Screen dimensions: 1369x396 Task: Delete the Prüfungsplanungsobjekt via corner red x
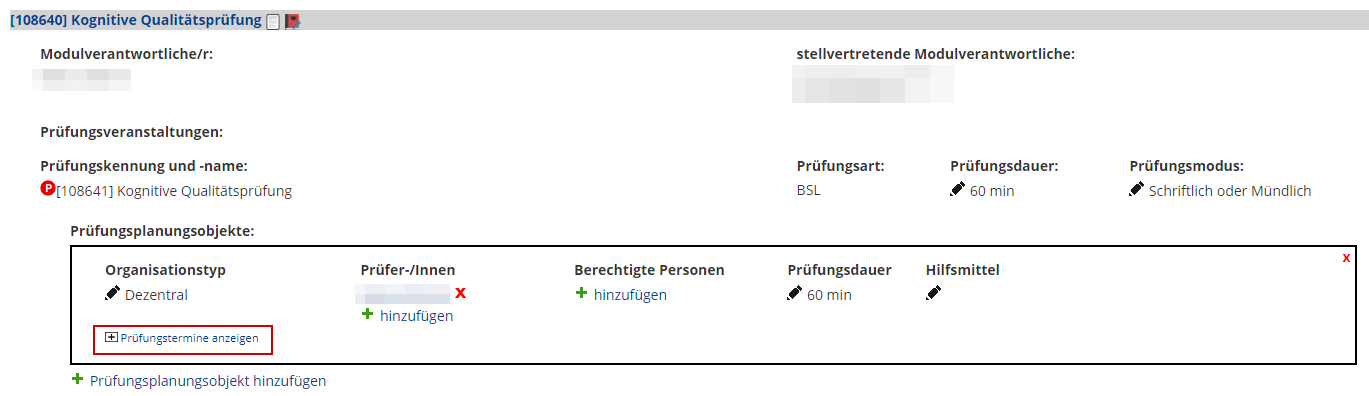pos(1346,258)
